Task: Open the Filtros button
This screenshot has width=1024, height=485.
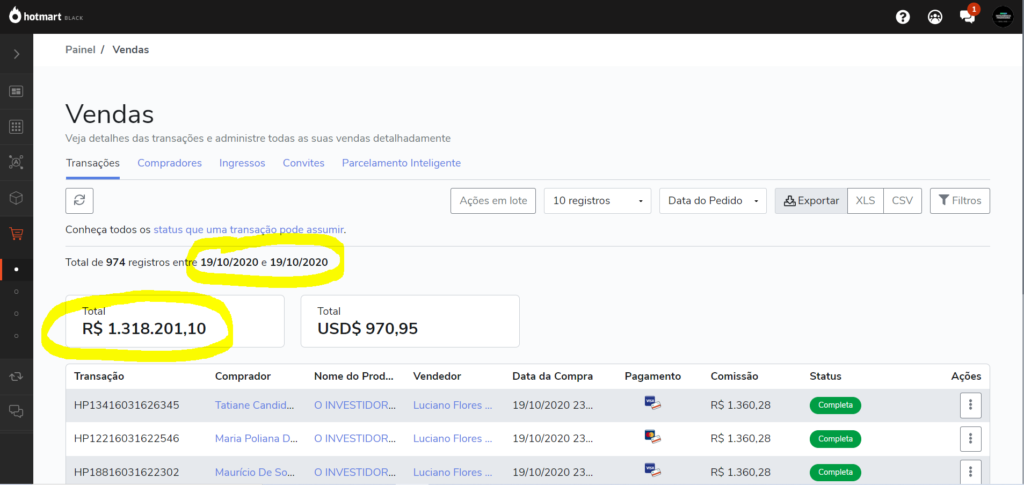Action: [960, 200]
